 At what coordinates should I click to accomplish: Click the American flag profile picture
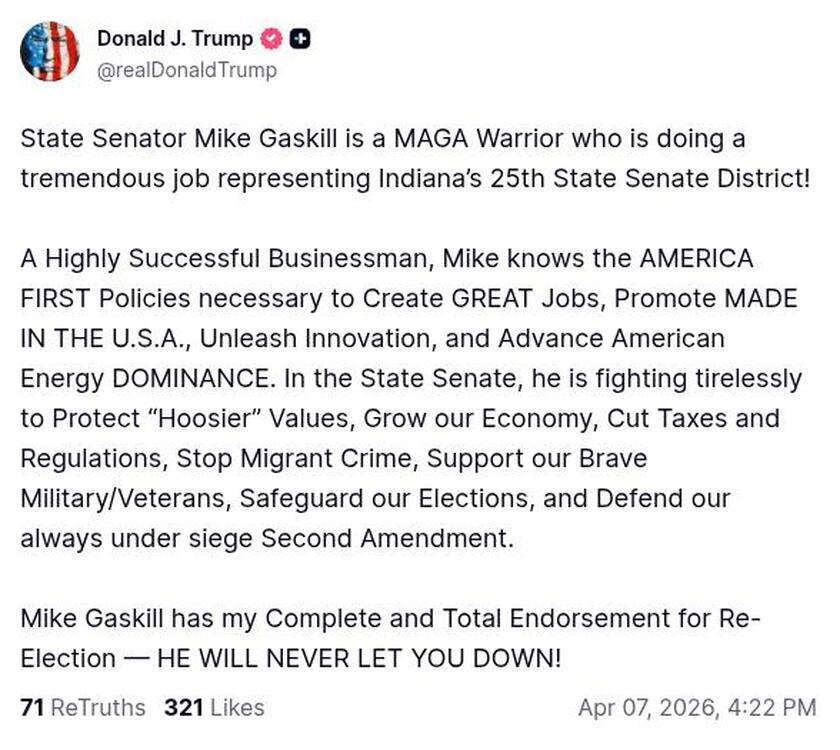coord(50,52)
